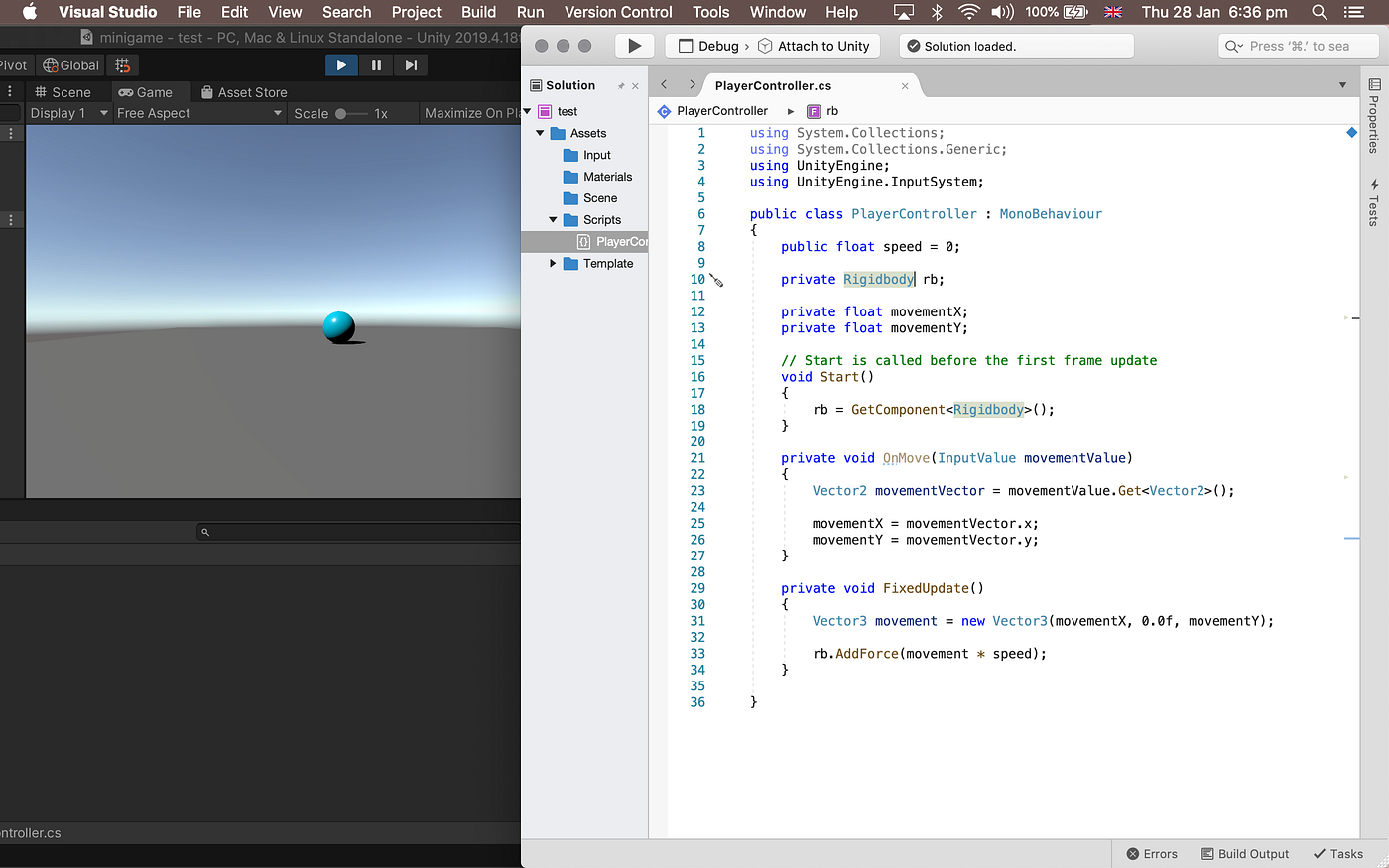Toggle Maximize On Play button
The width and height of the screenshot is (1389, 868).
tap(471, 113)
